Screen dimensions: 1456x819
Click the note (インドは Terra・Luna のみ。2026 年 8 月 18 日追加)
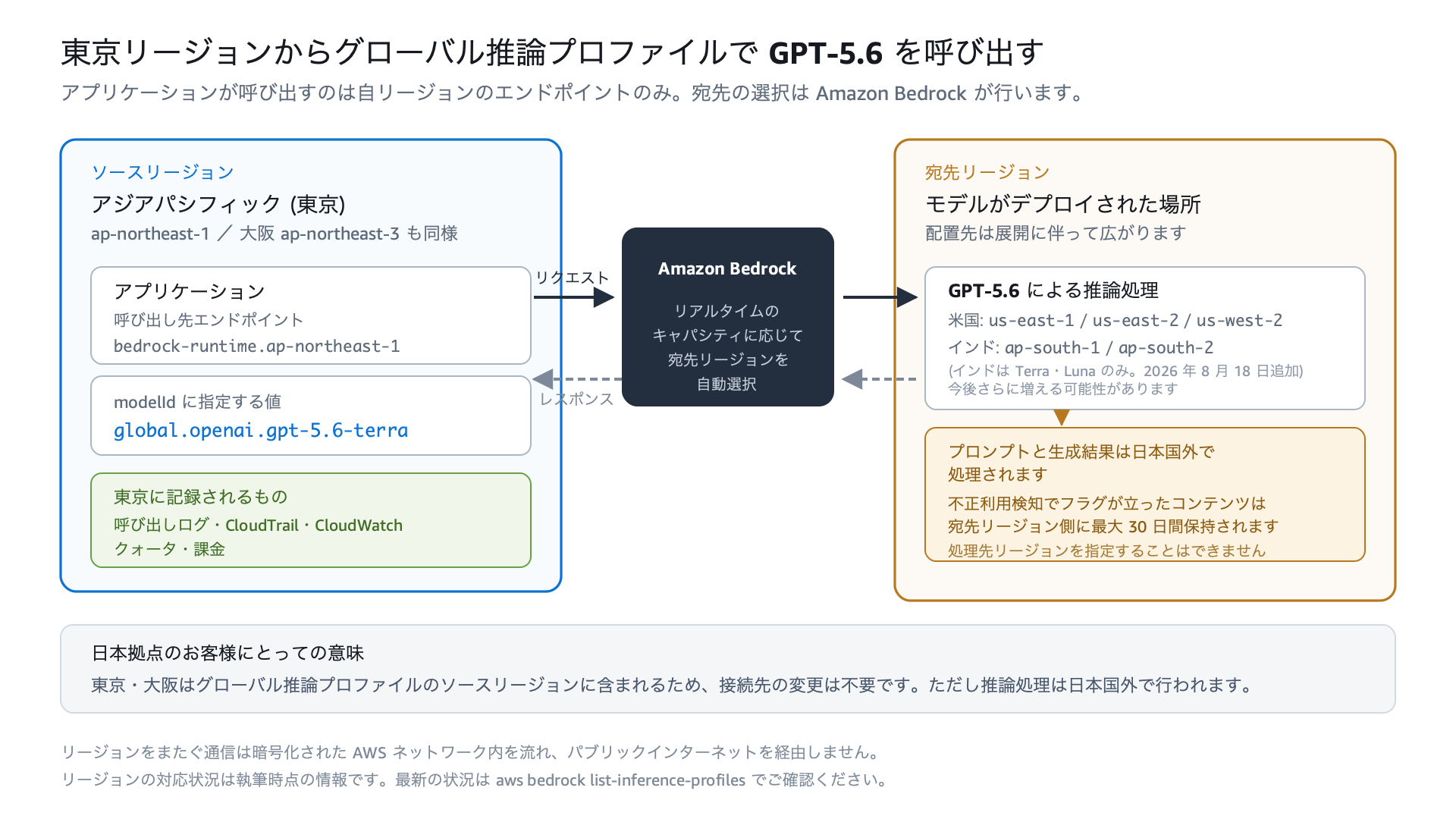[1125, 371]
